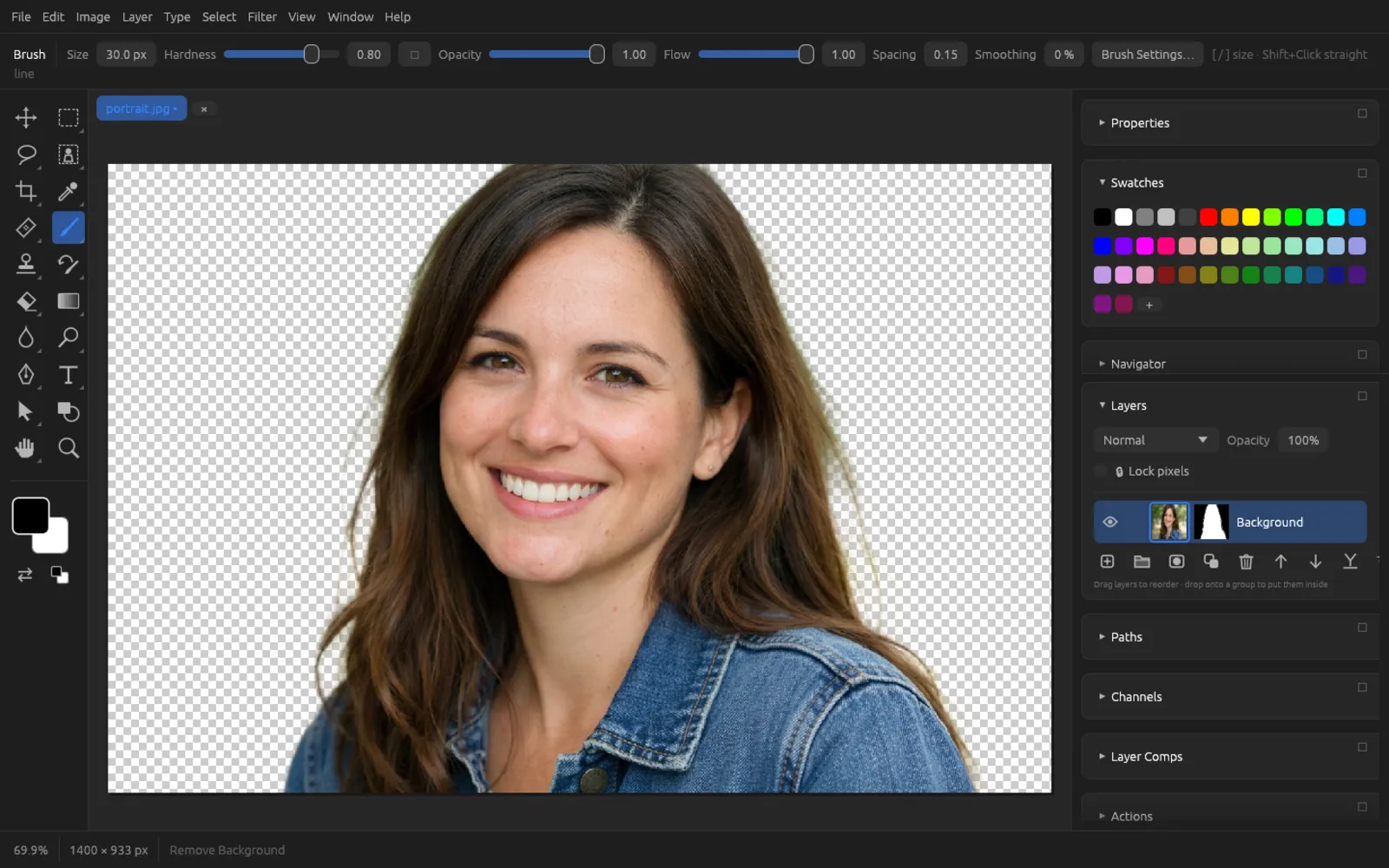Collapse the Swatches panel
Image resolution: width=1389 pixels, height=868 pixels.
1102,182
